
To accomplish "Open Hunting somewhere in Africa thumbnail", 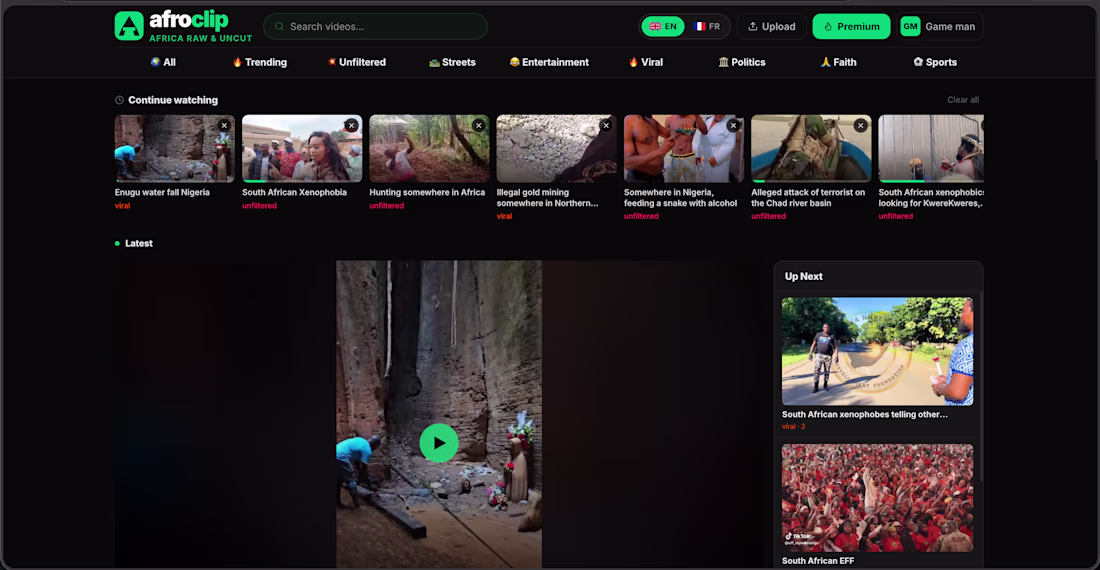I will [x=429, y=149].
